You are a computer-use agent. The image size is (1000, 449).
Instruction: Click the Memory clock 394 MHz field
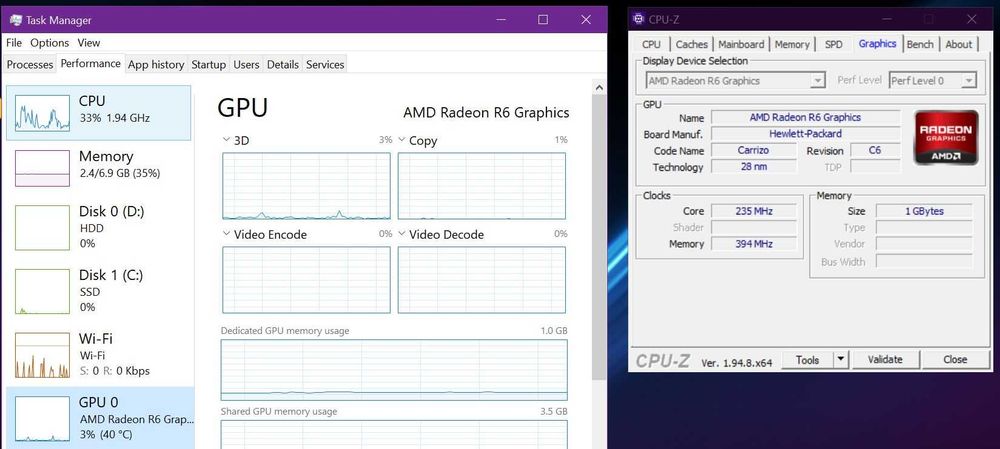(x=753, y=244)
